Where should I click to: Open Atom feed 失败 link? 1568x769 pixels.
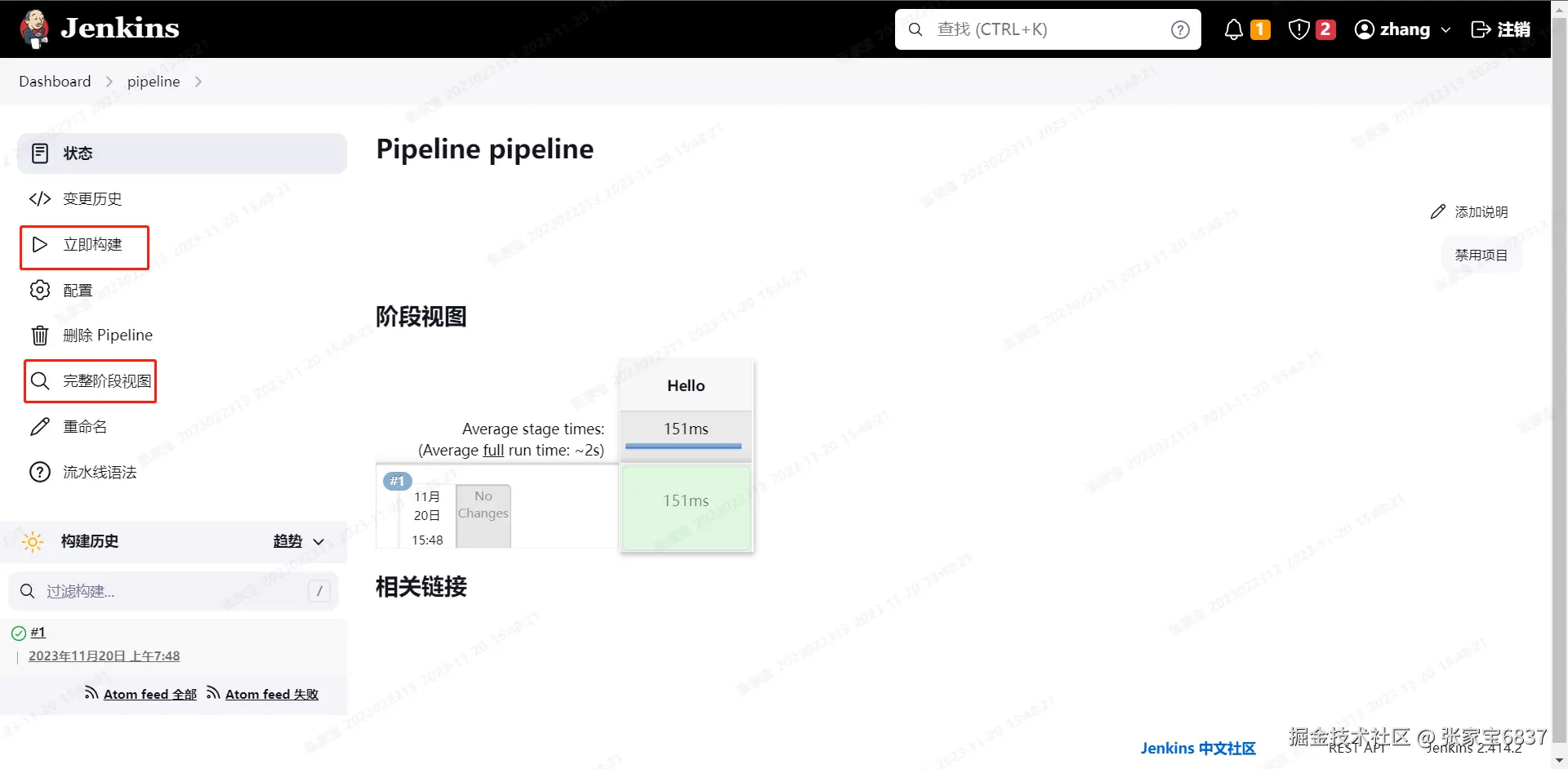(272, 694)
